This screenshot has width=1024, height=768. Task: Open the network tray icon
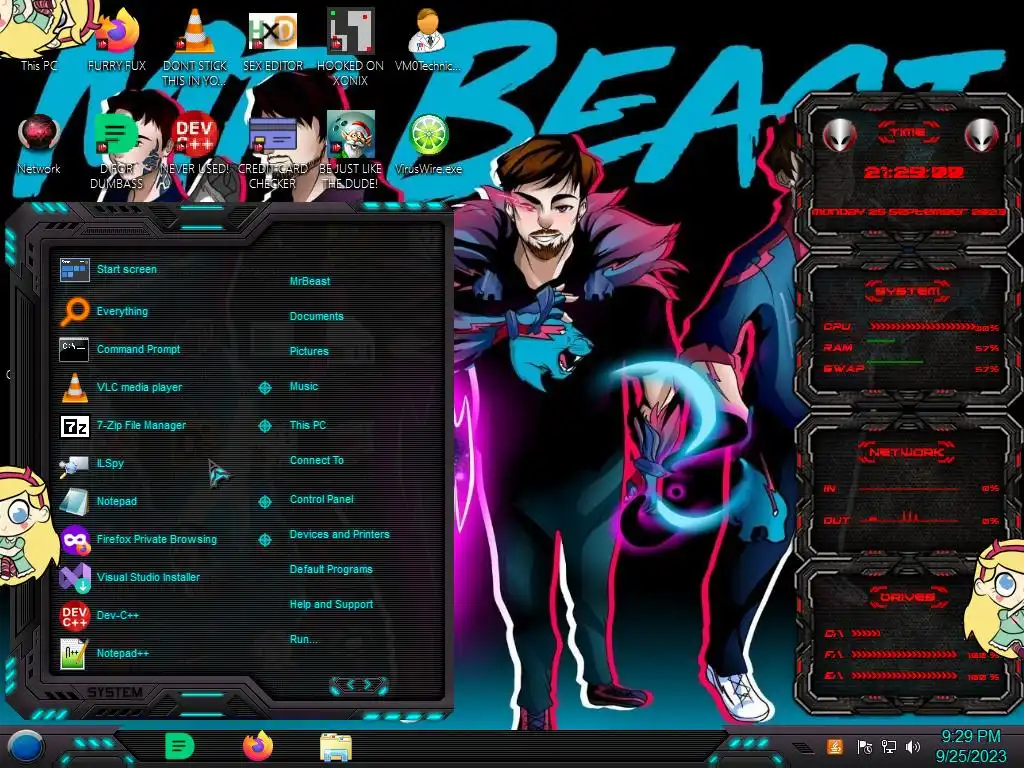point(889,747)
